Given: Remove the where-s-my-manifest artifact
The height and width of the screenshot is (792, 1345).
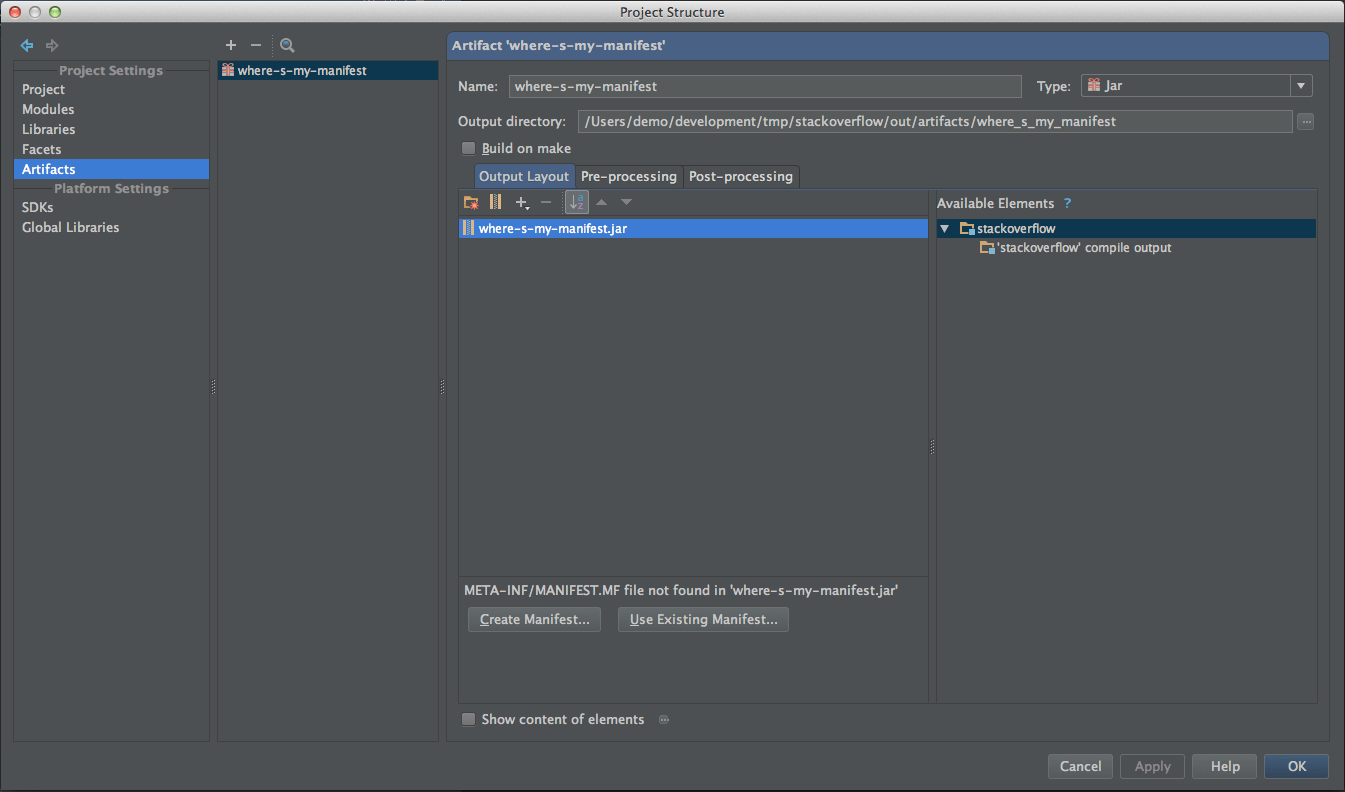Looking at the screenshot, I should (x=256, y=45).
